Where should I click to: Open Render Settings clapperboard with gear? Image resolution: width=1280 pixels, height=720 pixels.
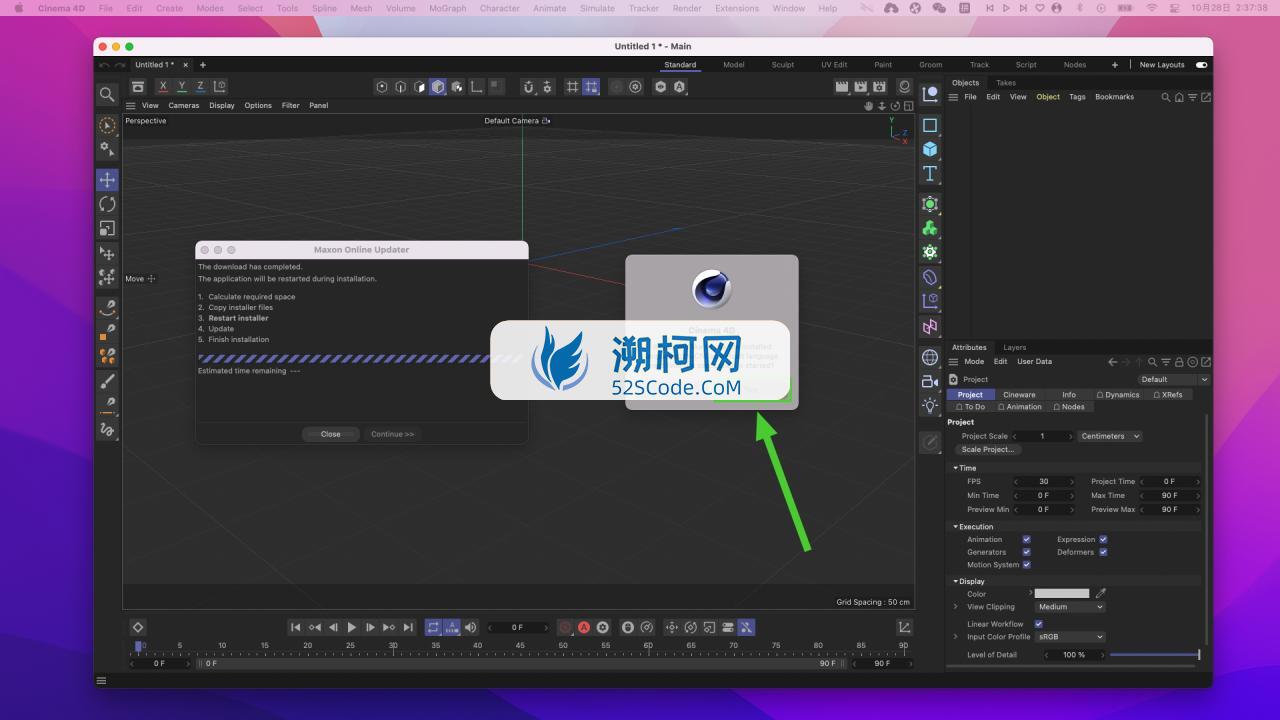coord(879,87)
